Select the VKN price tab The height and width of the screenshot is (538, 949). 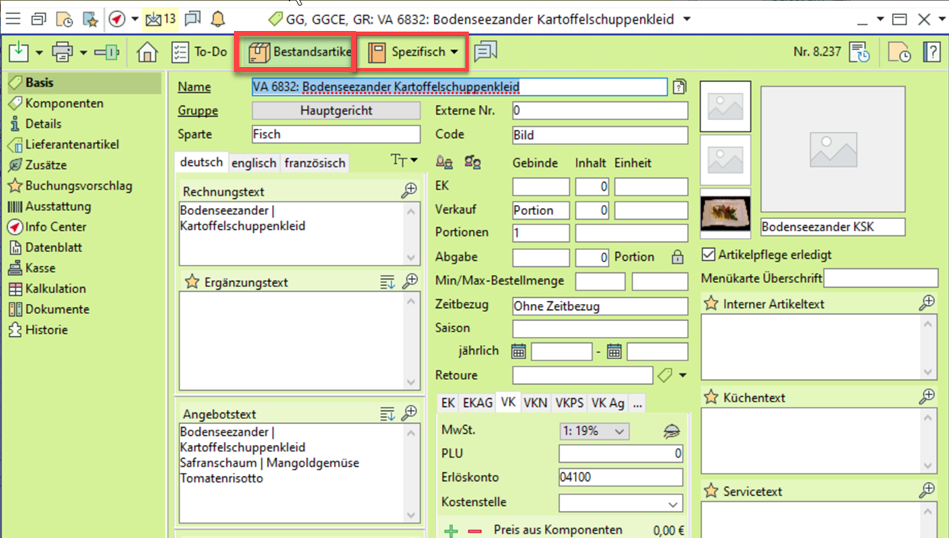pos(535,402)
